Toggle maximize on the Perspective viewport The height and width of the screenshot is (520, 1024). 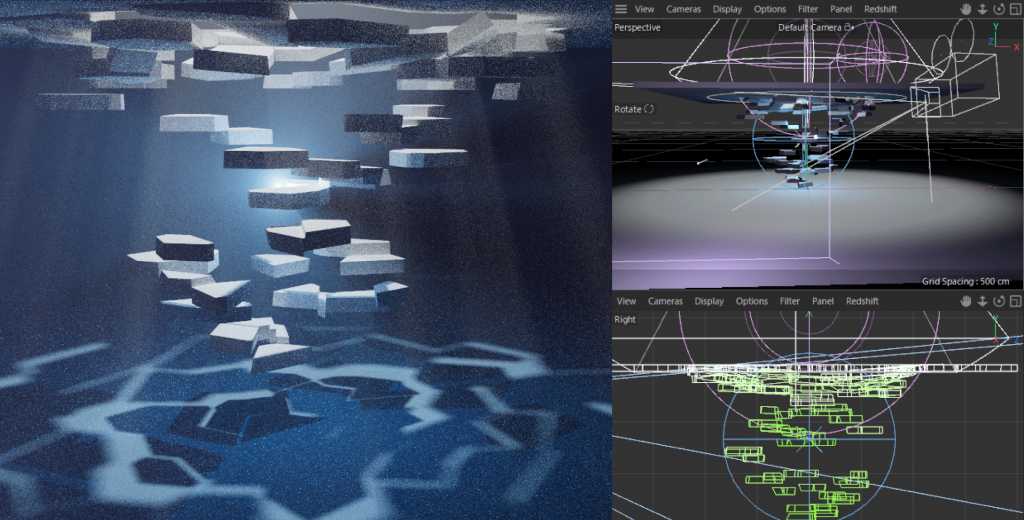1015,9
